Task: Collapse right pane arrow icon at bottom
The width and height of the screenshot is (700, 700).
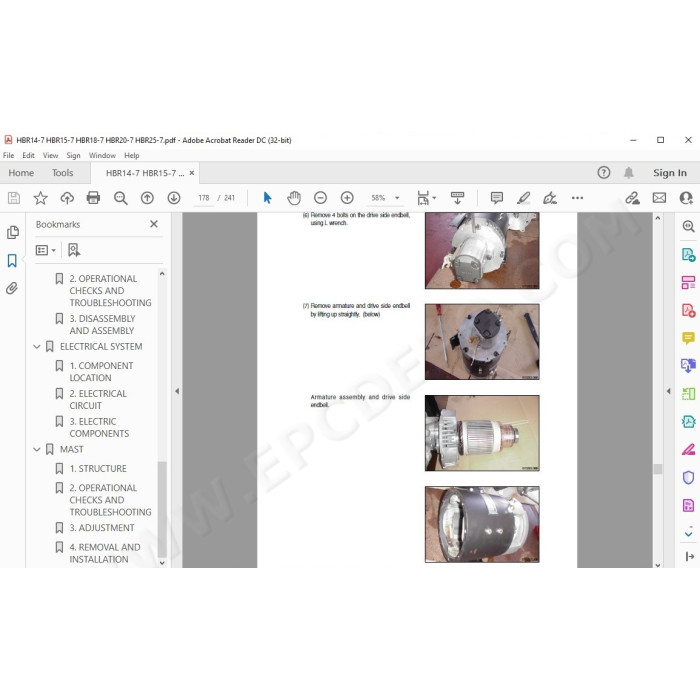Action: click(x=689, y=556)
